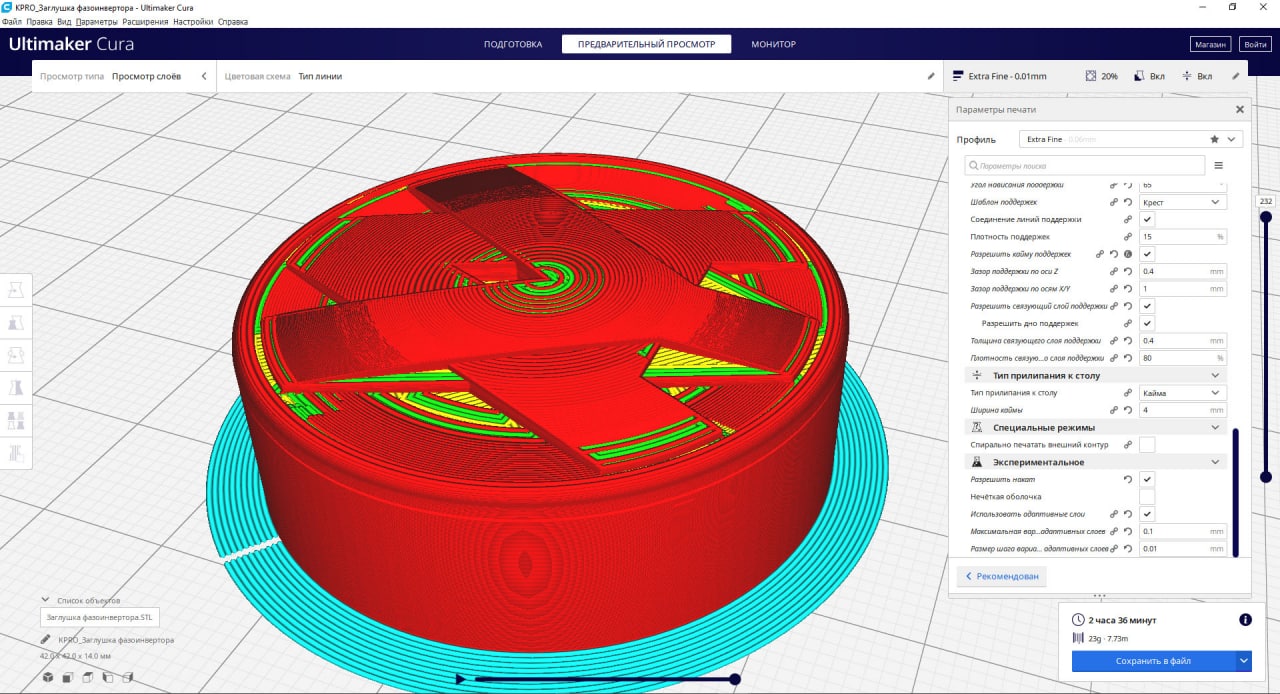
Task: Enable 'Спирально печатать внешний контур' checkbox
Action: pos(1147,444)
